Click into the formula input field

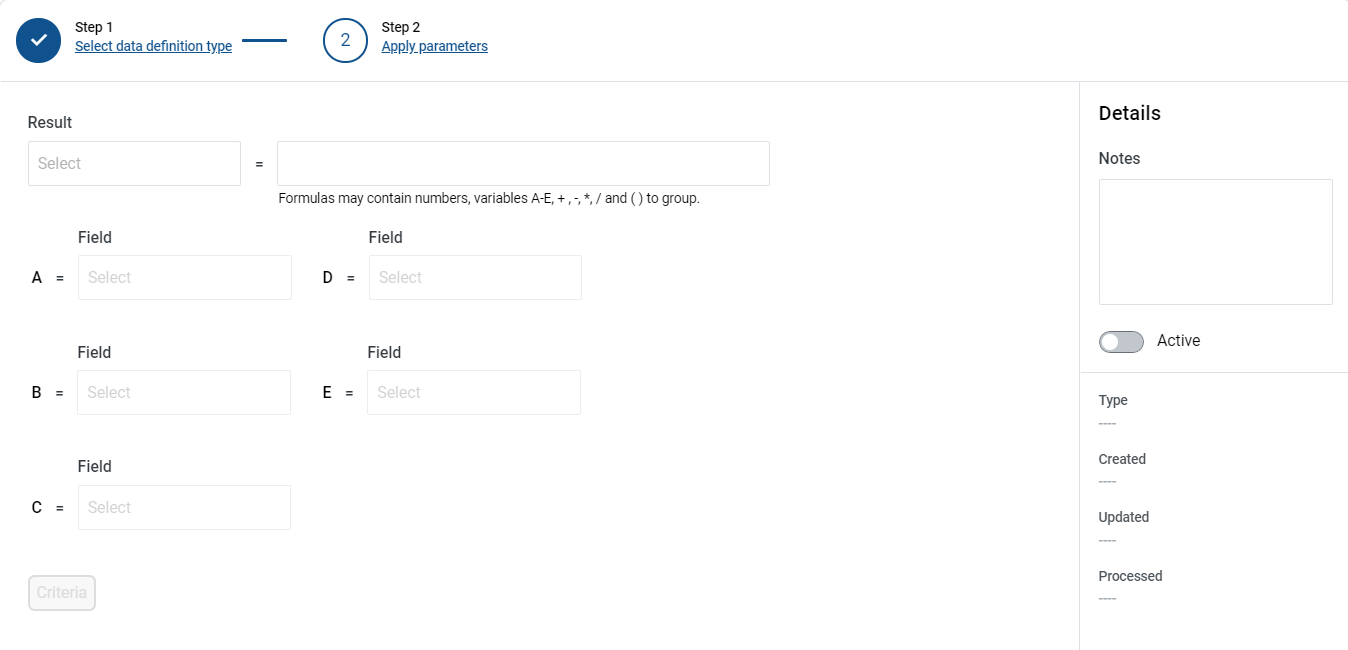523,163
